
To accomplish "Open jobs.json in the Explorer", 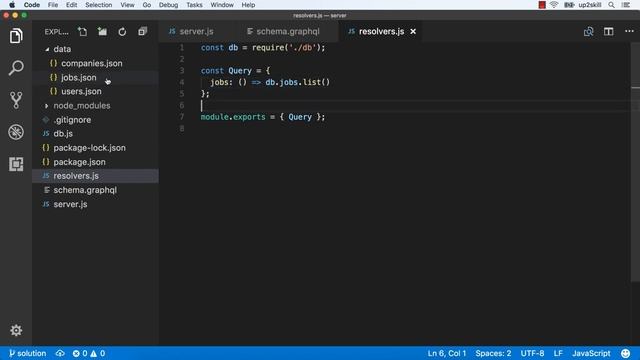I will coord(79,78).
